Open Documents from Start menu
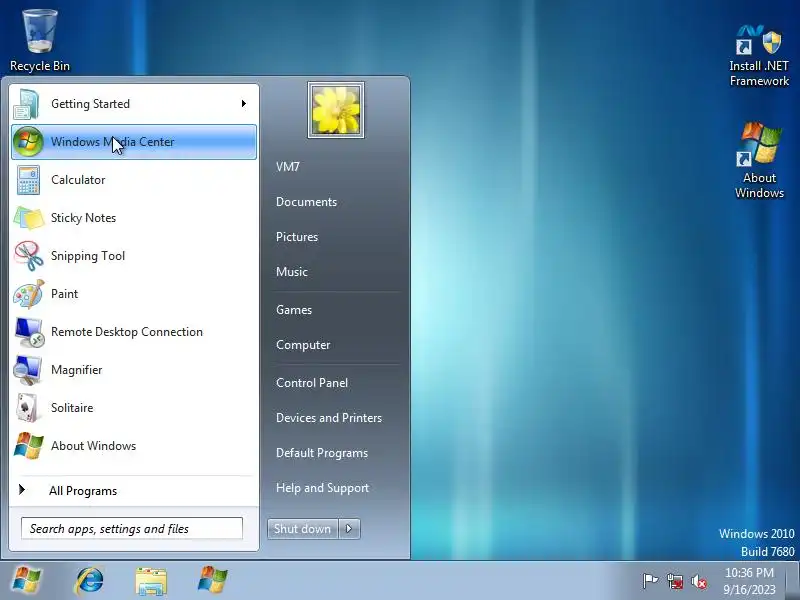Viewport: 800px width, 600px height. coord(306,202)
